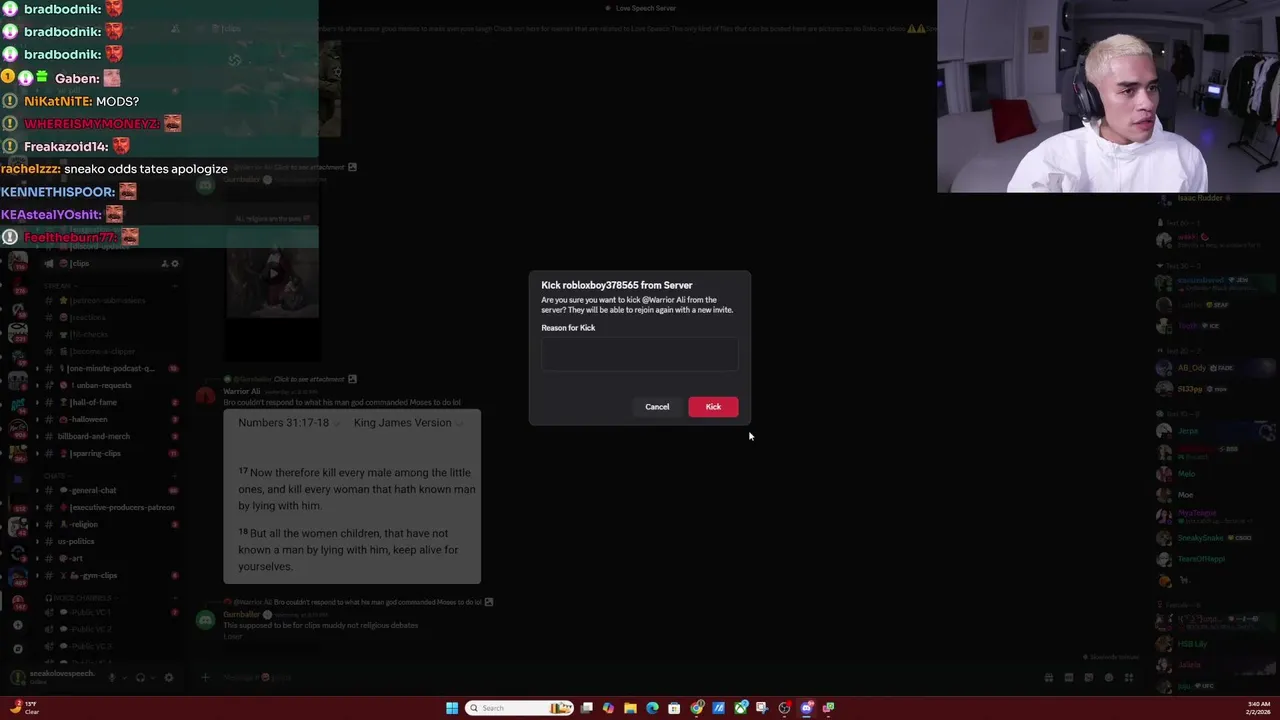Screen dimensions: 1280x720
Task: Focus the Reason for Kick input field
Action: (640, 354)
